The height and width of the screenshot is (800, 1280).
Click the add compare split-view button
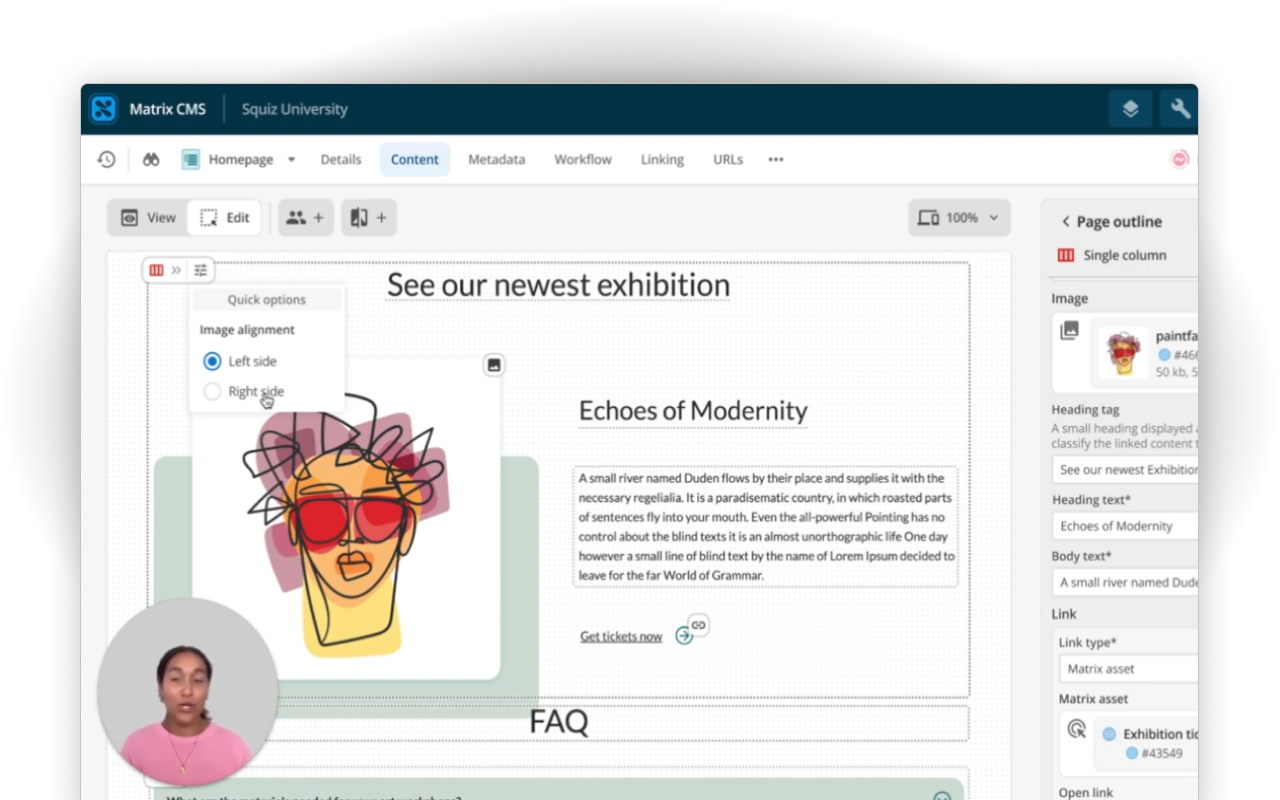(368, 217)
